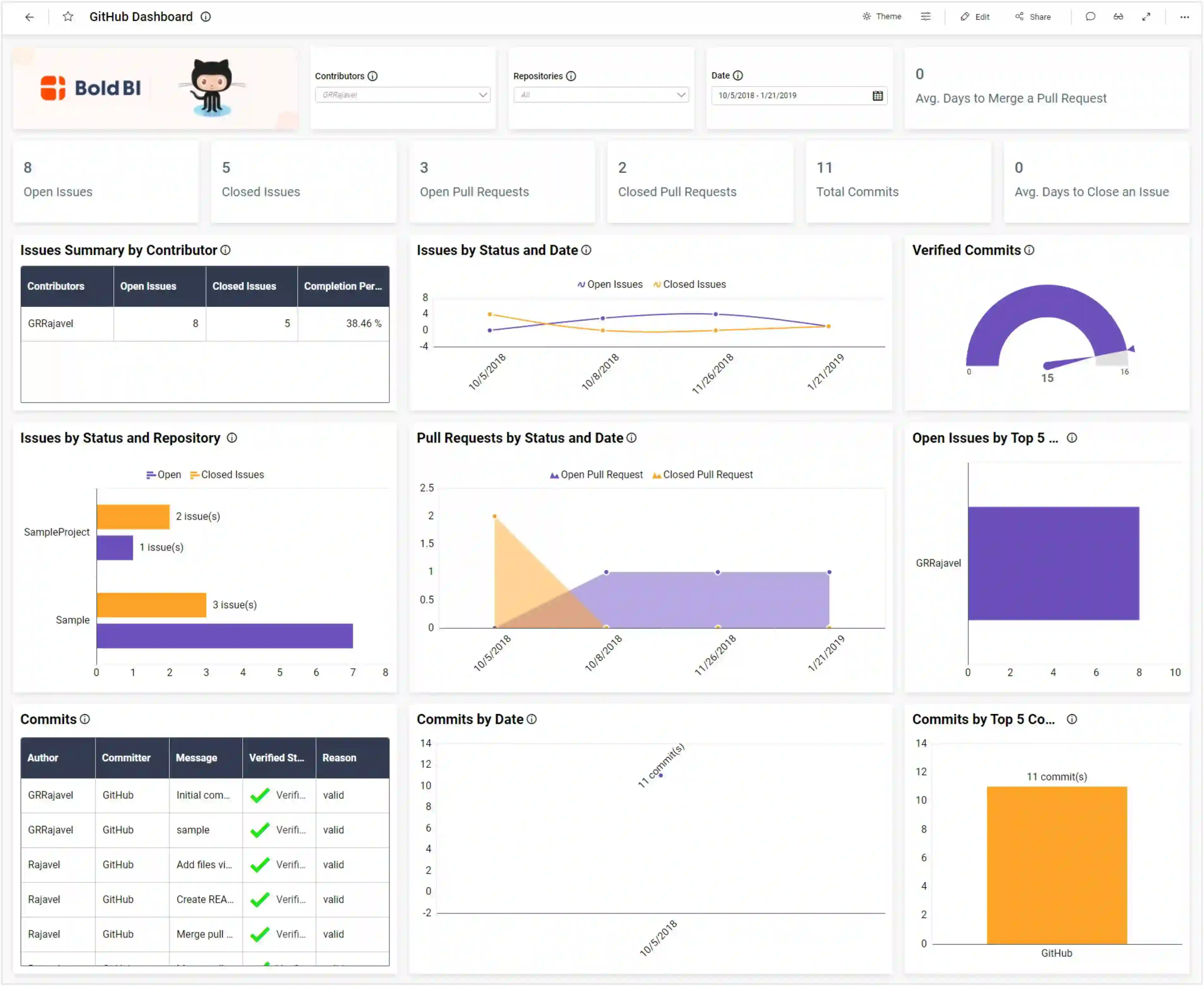Toggle Open Issues legend in line chart
Image resolution: width=1204 pixels, height=986 pixels.
pyautogui.click(x=610, y=284)
